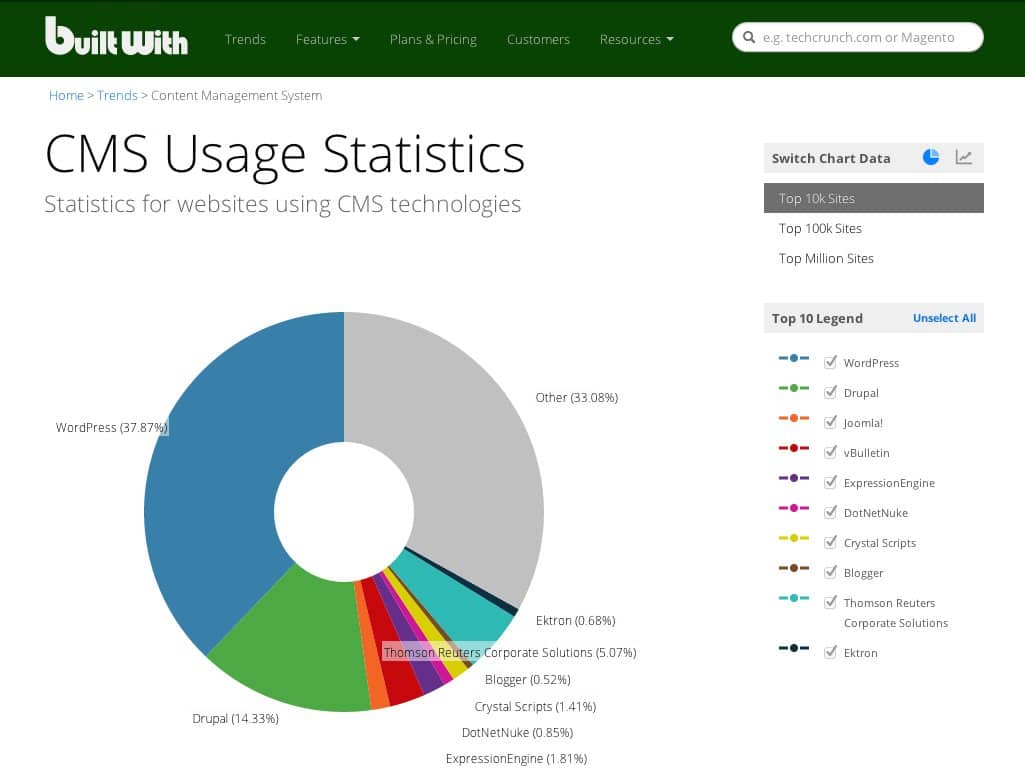1025x771 pixels.
Task: Click the WordPress legend line marker
Action: coord(794,358)
